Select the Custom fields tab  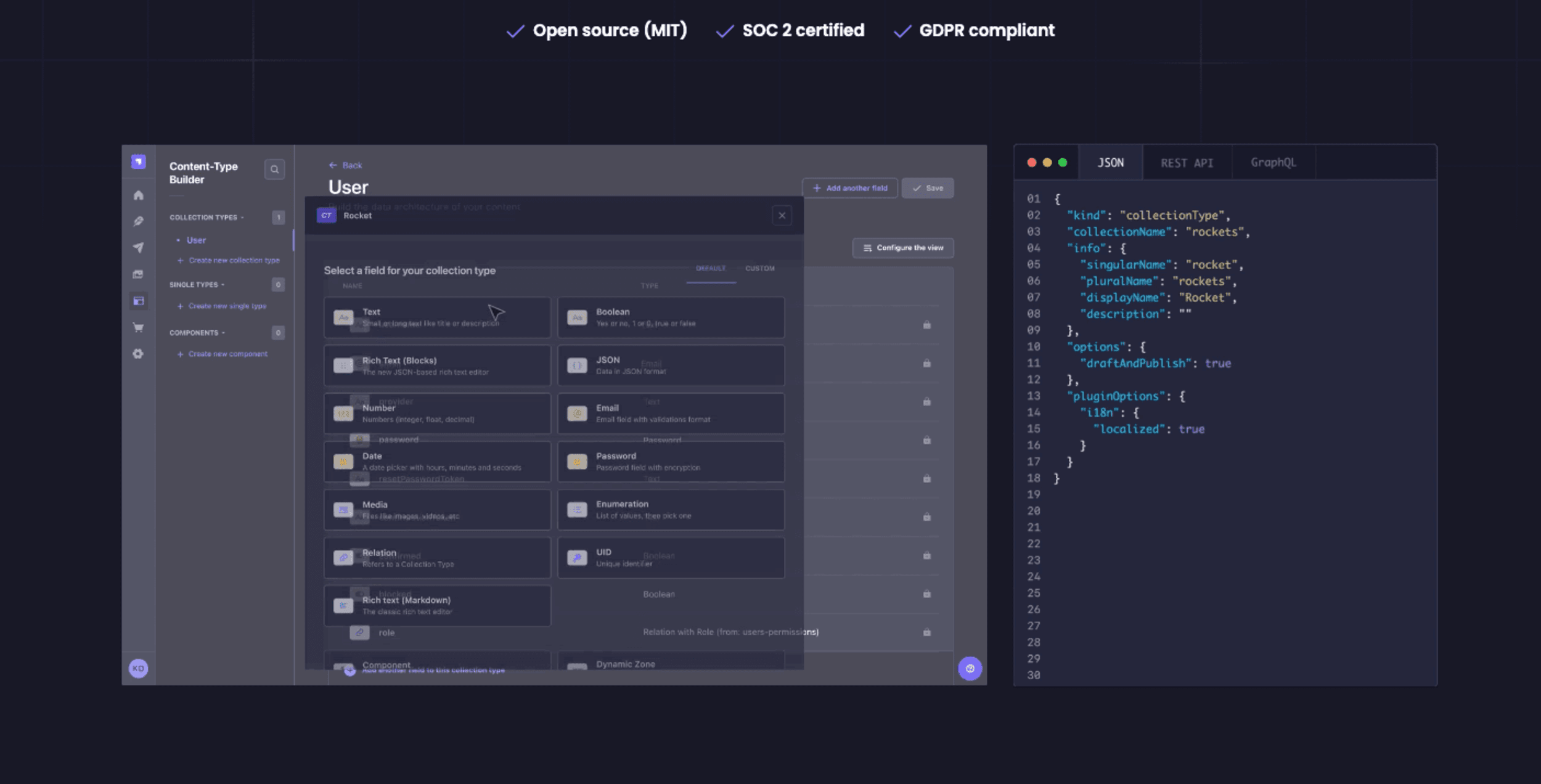pyautogui.click(x=759, y=269)
